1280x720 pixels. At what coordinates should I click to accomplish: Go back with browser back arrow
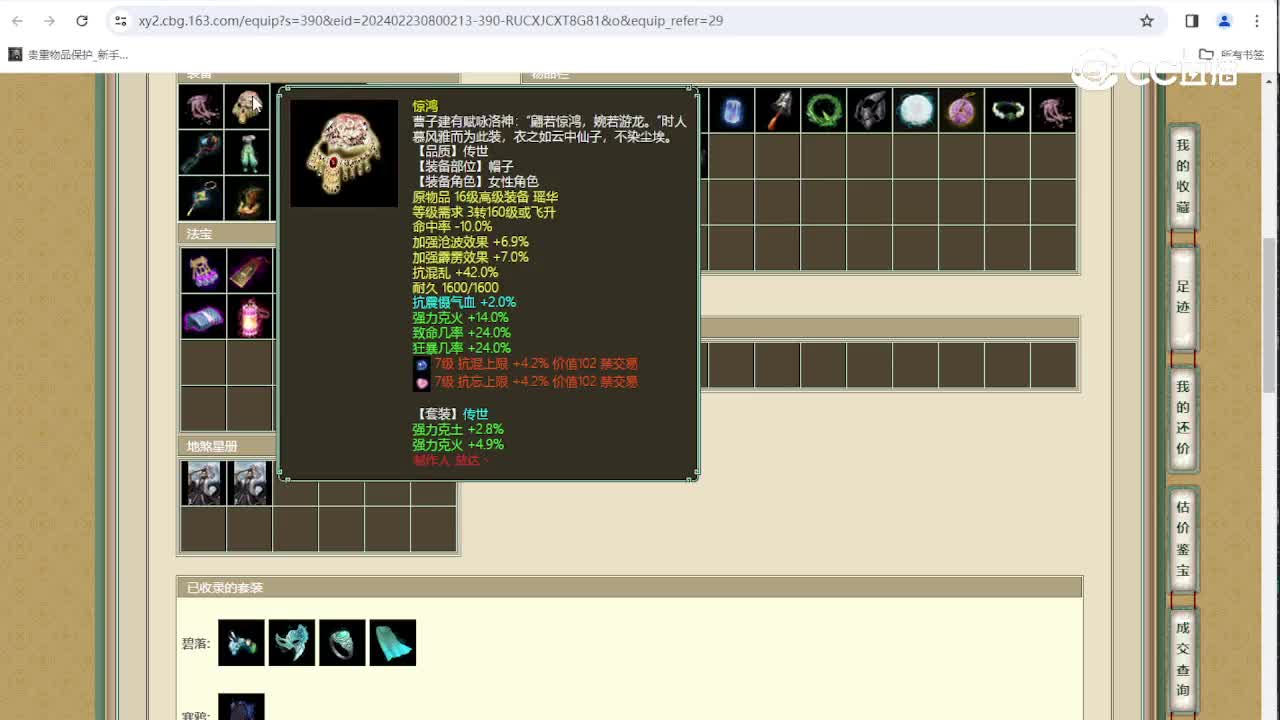click(x=18, y=20)
